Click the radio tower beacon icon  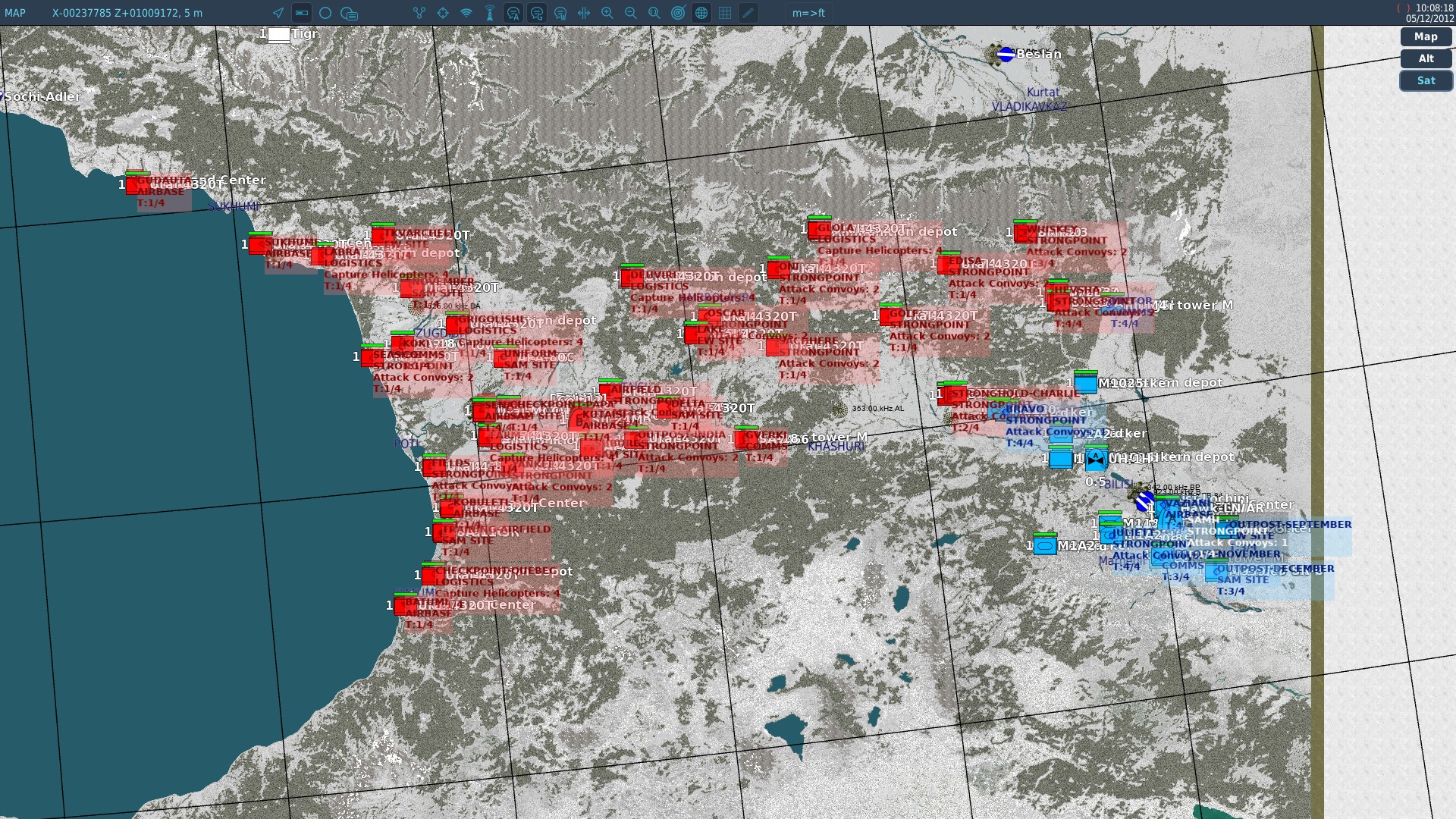click(x=490, y=13)
